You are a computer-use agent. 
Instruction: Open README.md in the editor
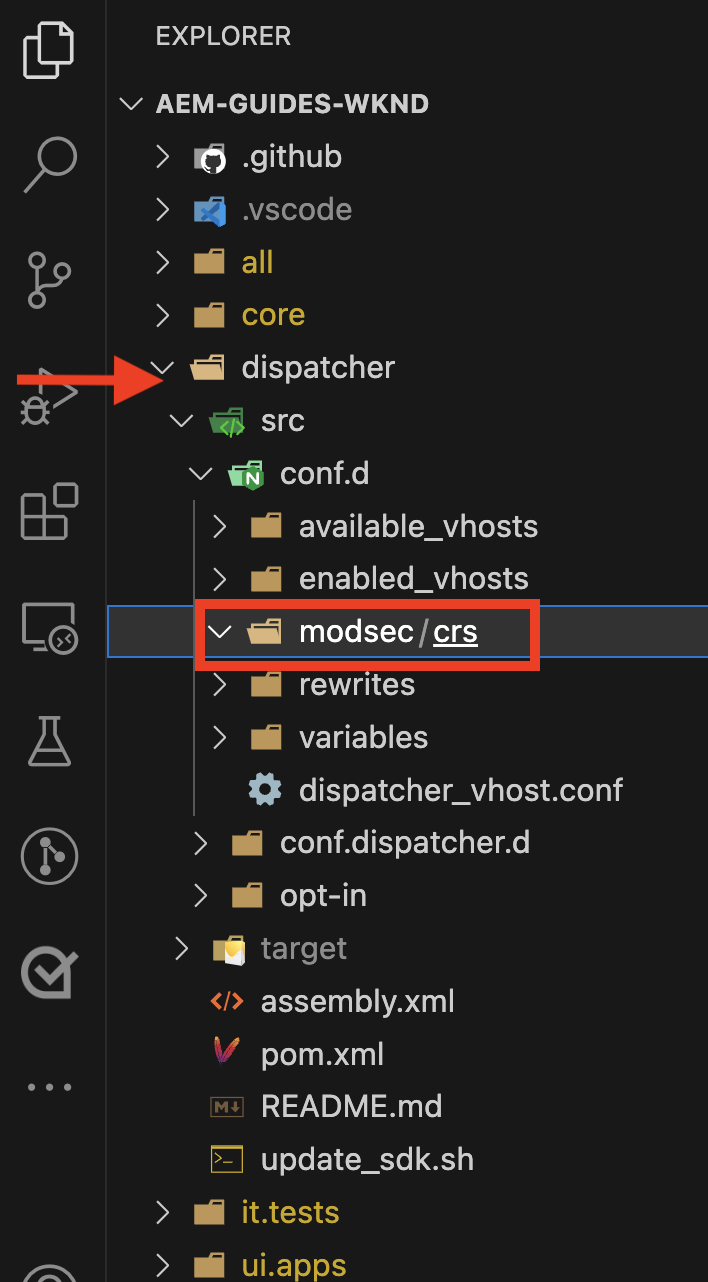click(351, 1107)
